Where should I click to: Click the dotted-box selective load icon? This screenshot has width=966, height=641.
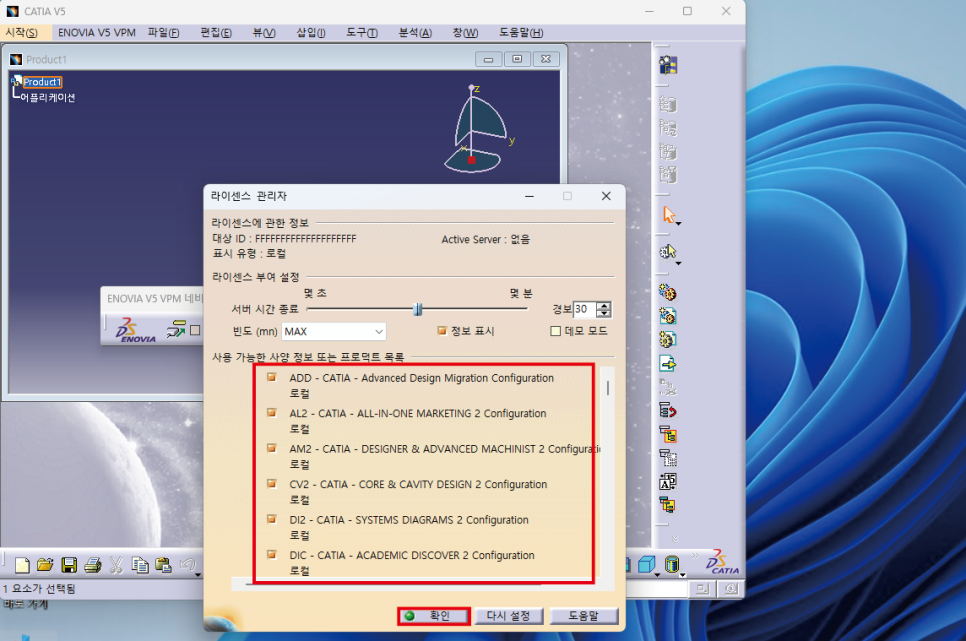[668, 458]
